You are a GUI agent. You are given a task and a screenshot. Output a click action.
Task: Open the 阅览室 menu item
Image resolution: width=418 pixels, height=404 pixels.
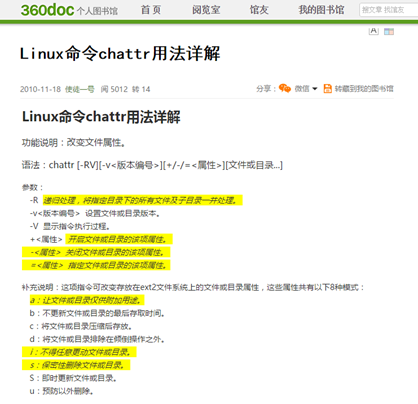coord(206,10)
